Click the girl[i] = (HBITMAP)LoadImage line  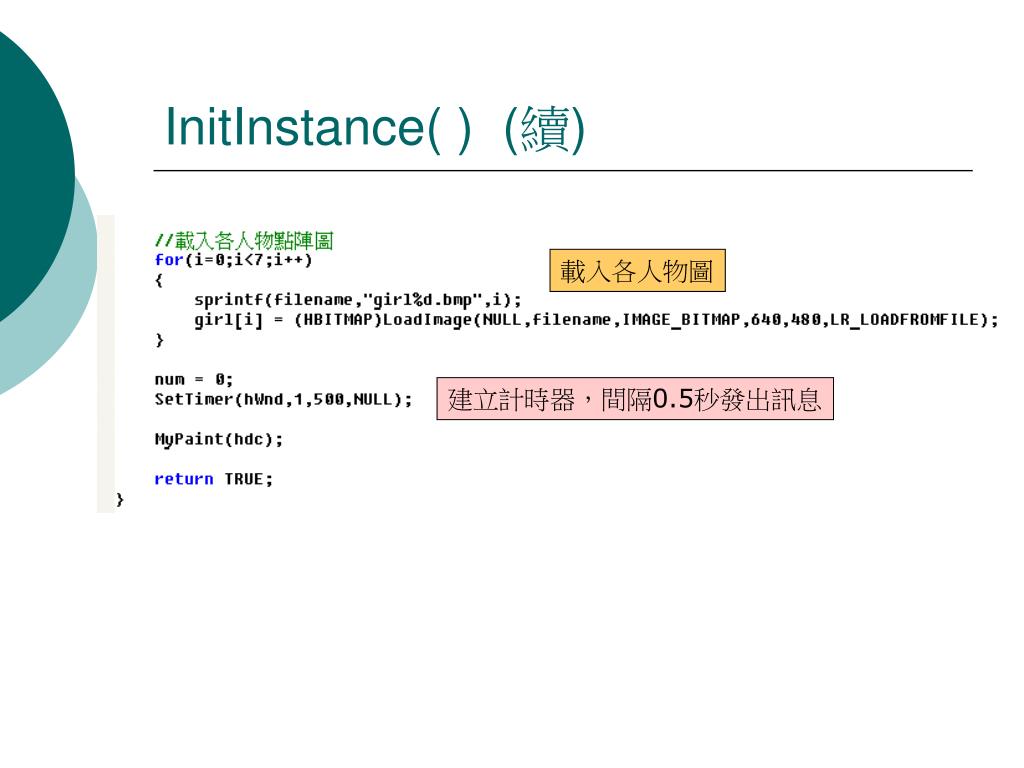pos(596,320)
